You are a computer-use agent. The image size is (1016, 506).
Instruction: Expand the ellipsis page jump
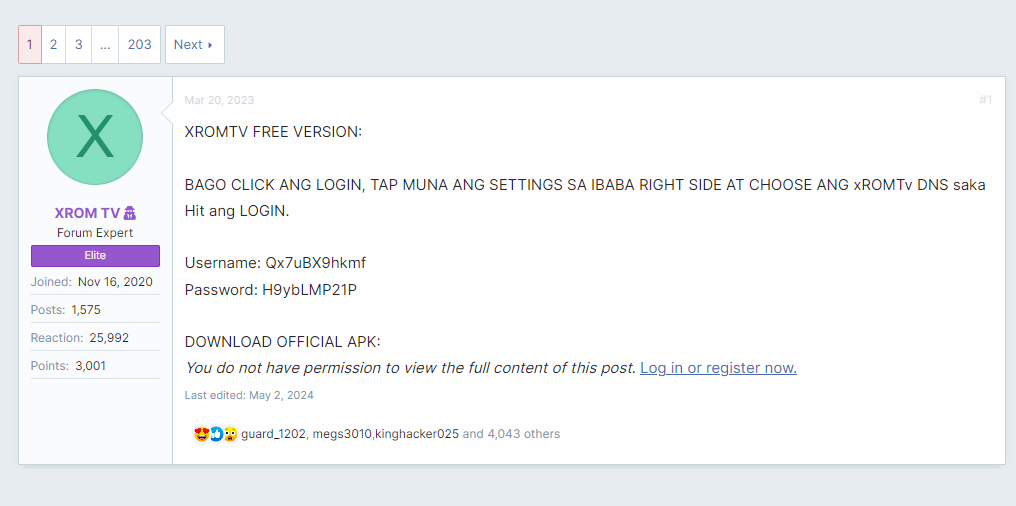pyautogui.click(x=105, y=45)
